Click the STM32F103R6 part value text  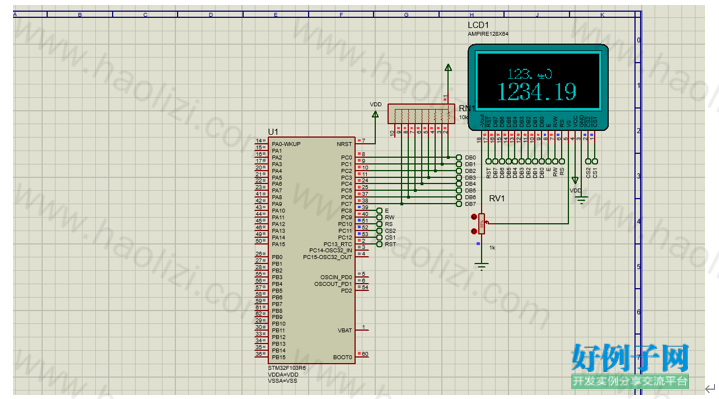pyautogui.click(x=287, y=368)
